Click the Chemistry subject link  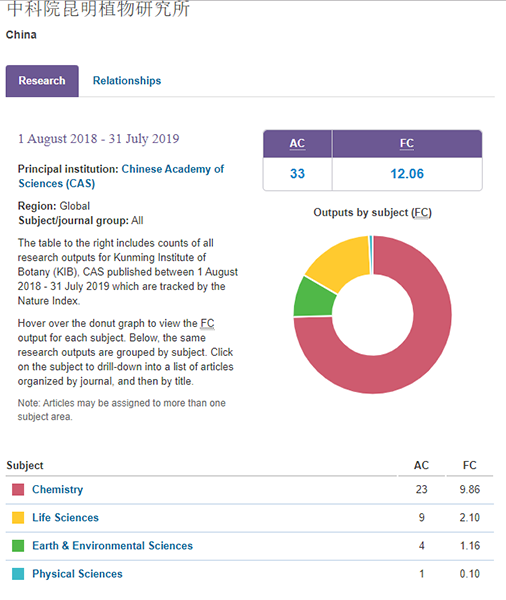[x=57, y=489]
